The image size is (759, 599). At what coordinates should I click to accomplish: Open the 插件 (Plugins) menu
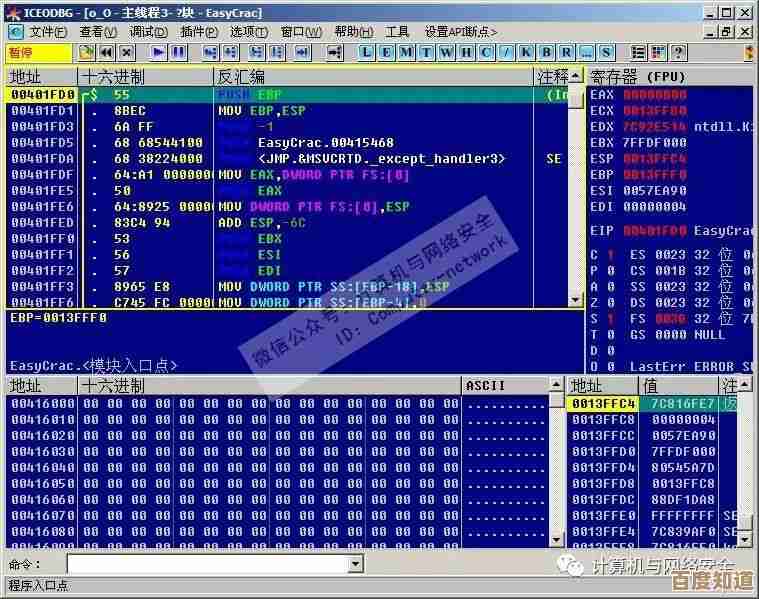(x=199, y=32)
